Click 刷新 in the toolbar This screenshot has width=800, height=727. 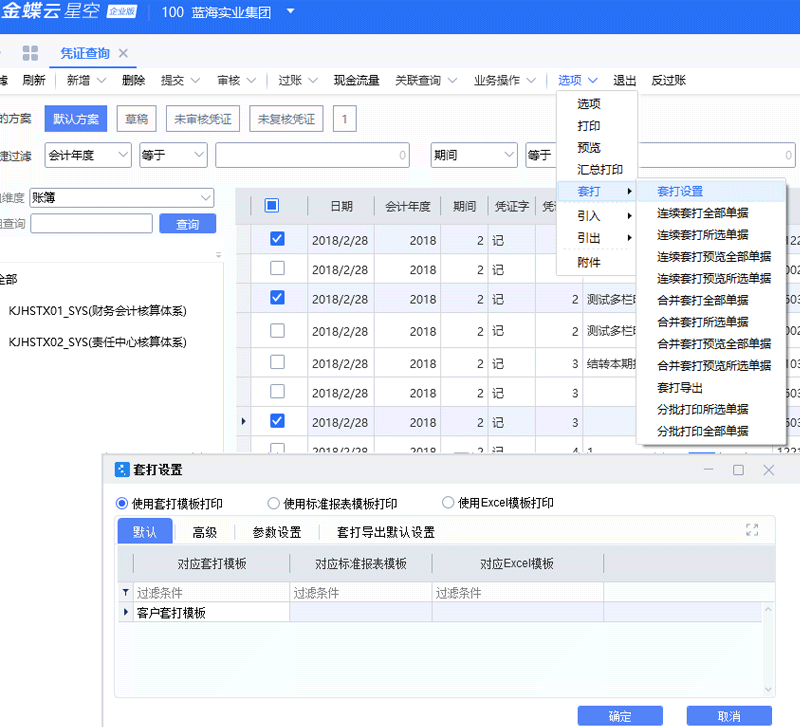[x=34, y=80]
